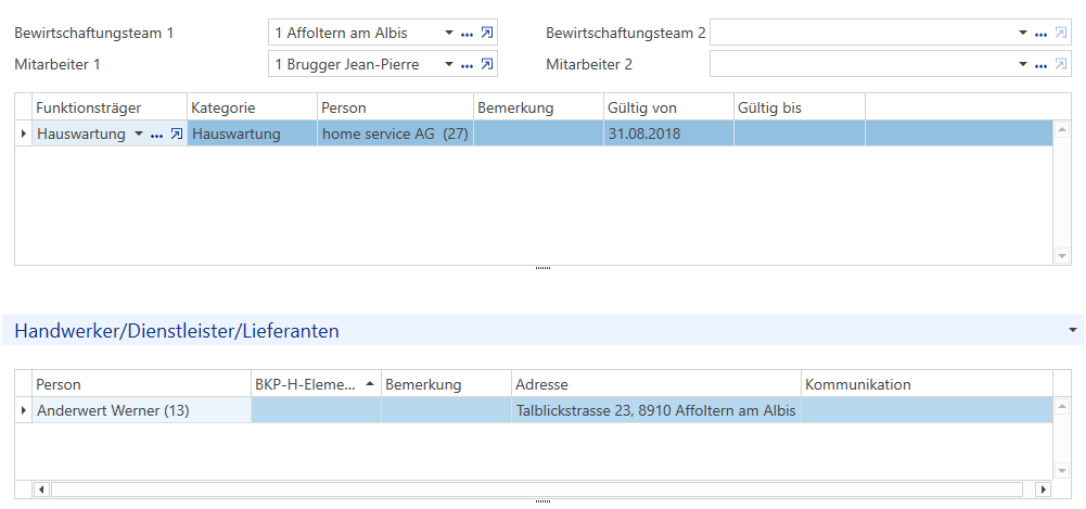Open lookup dots for Mitarbeiter 1
The width and height of the screenshot is (1086, 509).
tap(467, 65)
